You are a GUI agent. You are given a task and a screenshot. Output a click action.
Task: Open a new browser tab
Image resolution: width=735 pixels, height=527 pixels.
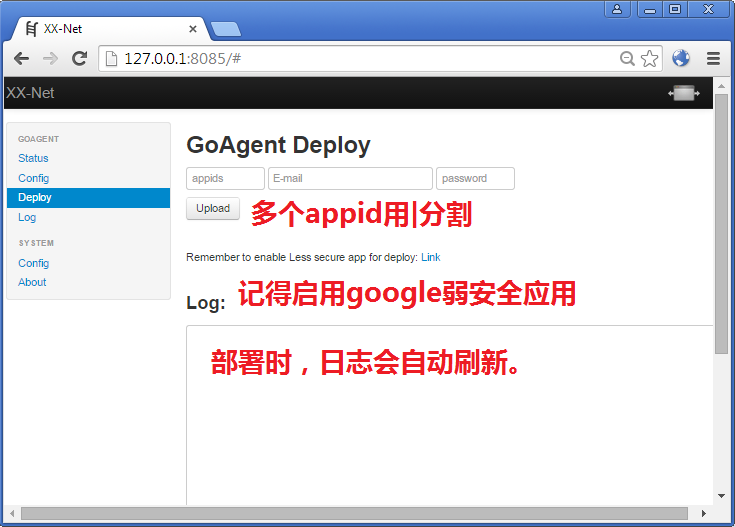click(225, 29)
